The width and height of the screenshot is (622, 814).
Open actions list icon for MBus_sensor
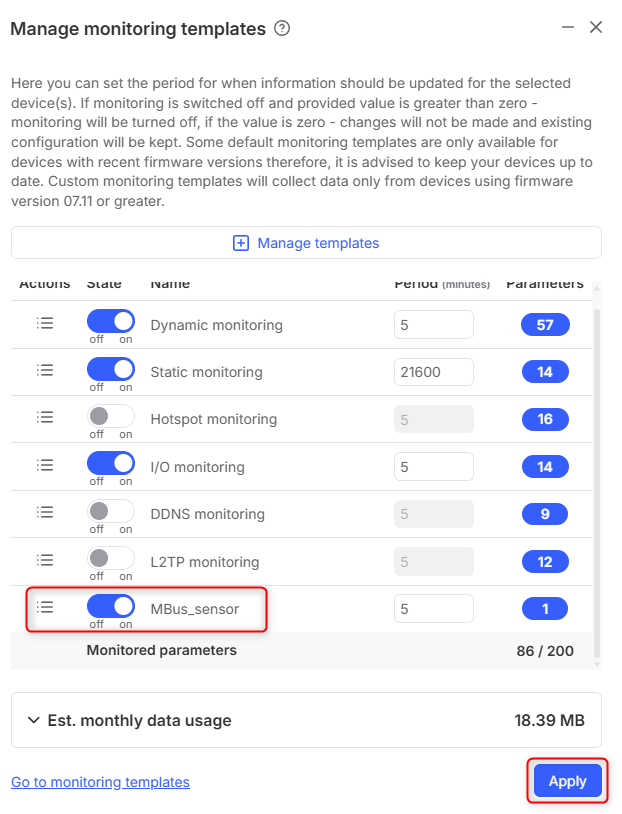44,607
